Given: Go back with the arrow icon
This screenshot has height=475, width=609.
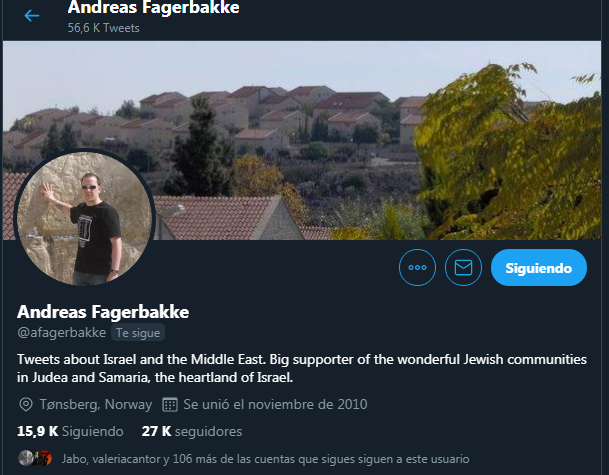Looking at the screenshot, I should [x=31, y=16].
